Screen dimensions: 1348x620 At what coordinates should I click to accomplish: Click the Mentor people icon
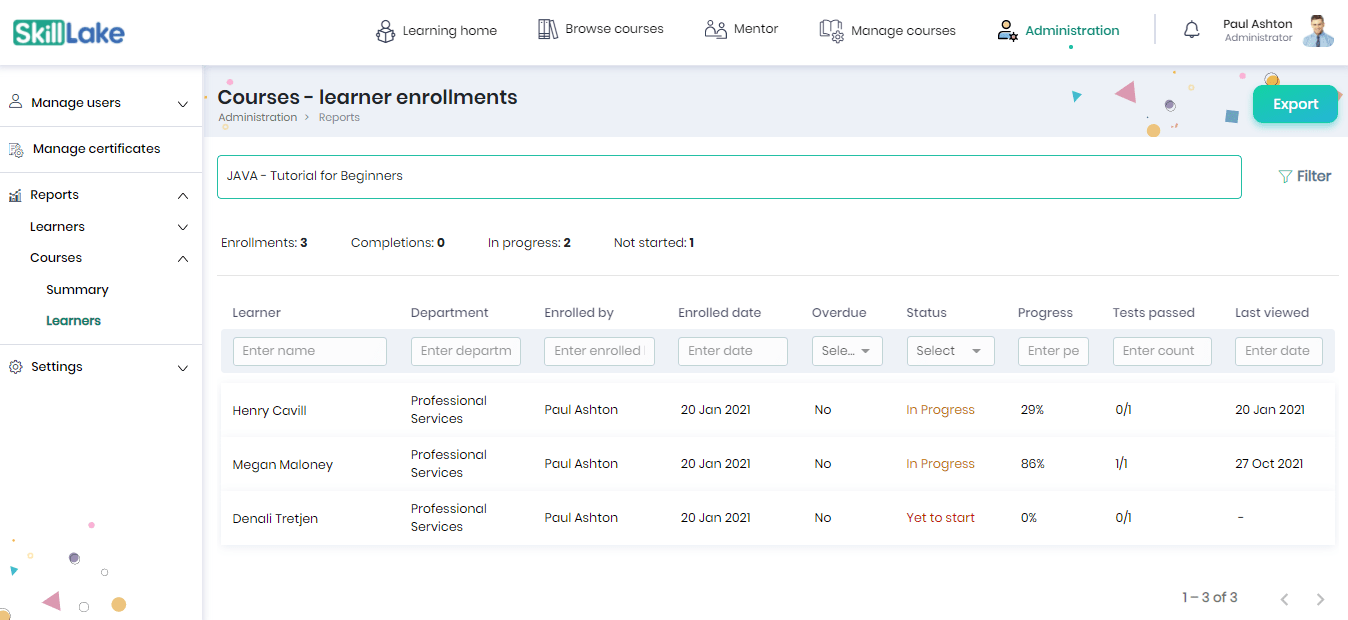coord(715,29)
